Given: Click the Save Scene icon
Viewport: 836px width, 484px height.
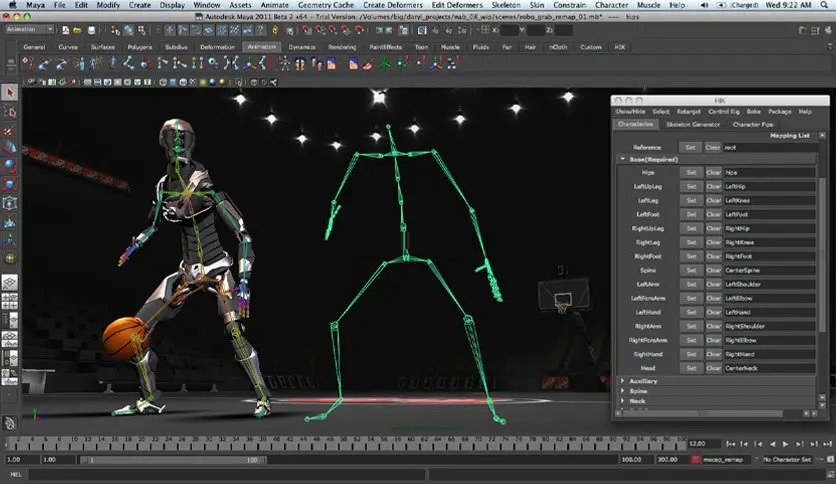Looking at the screenshot, I should point(91,30).
